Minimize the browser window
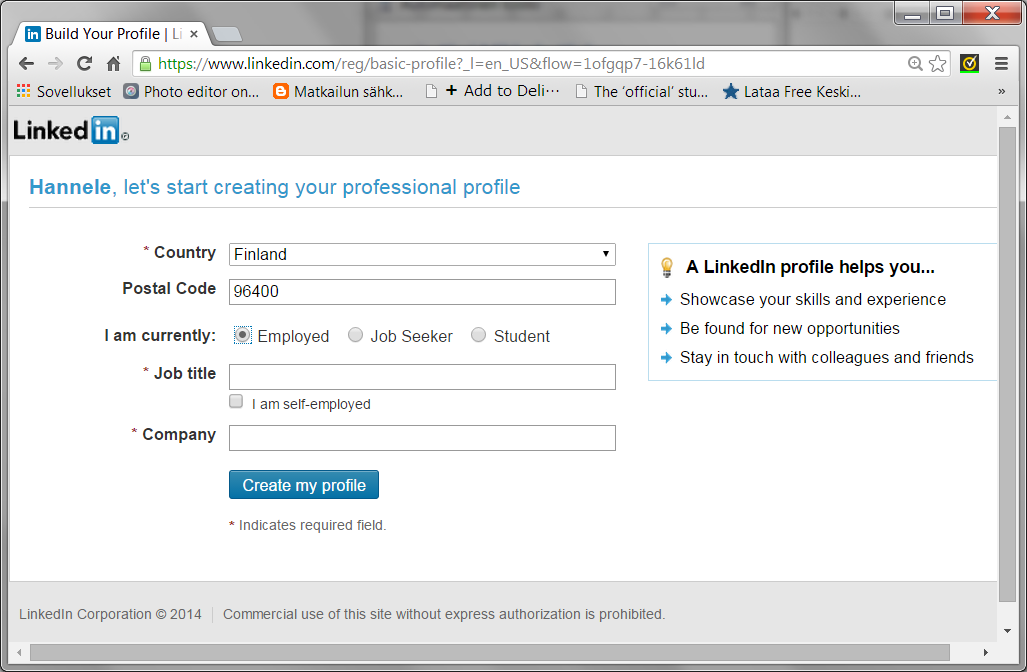This screenshot has height=672, width=1027. click(x=912, y=13)
